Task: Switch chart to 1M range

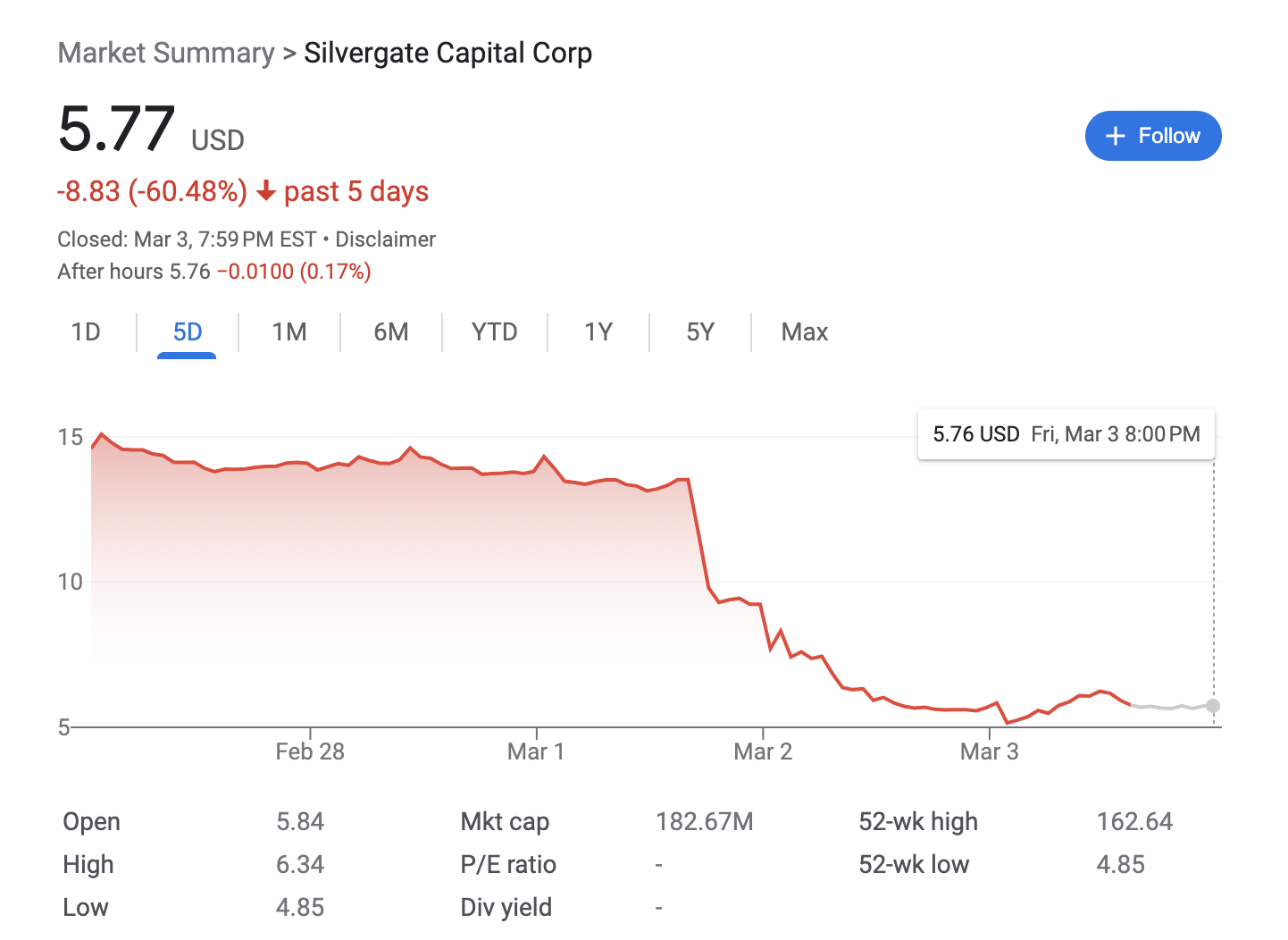Action: coord(289,332)
